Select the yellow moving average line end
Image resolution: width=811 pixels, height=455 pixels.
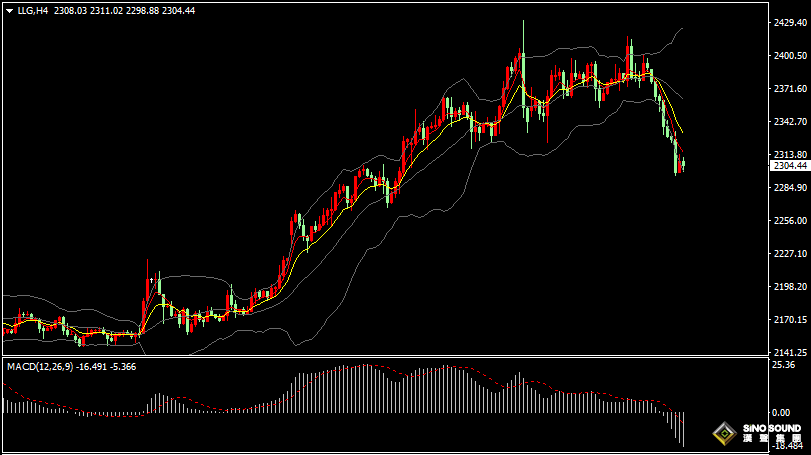tap(681, 131)
